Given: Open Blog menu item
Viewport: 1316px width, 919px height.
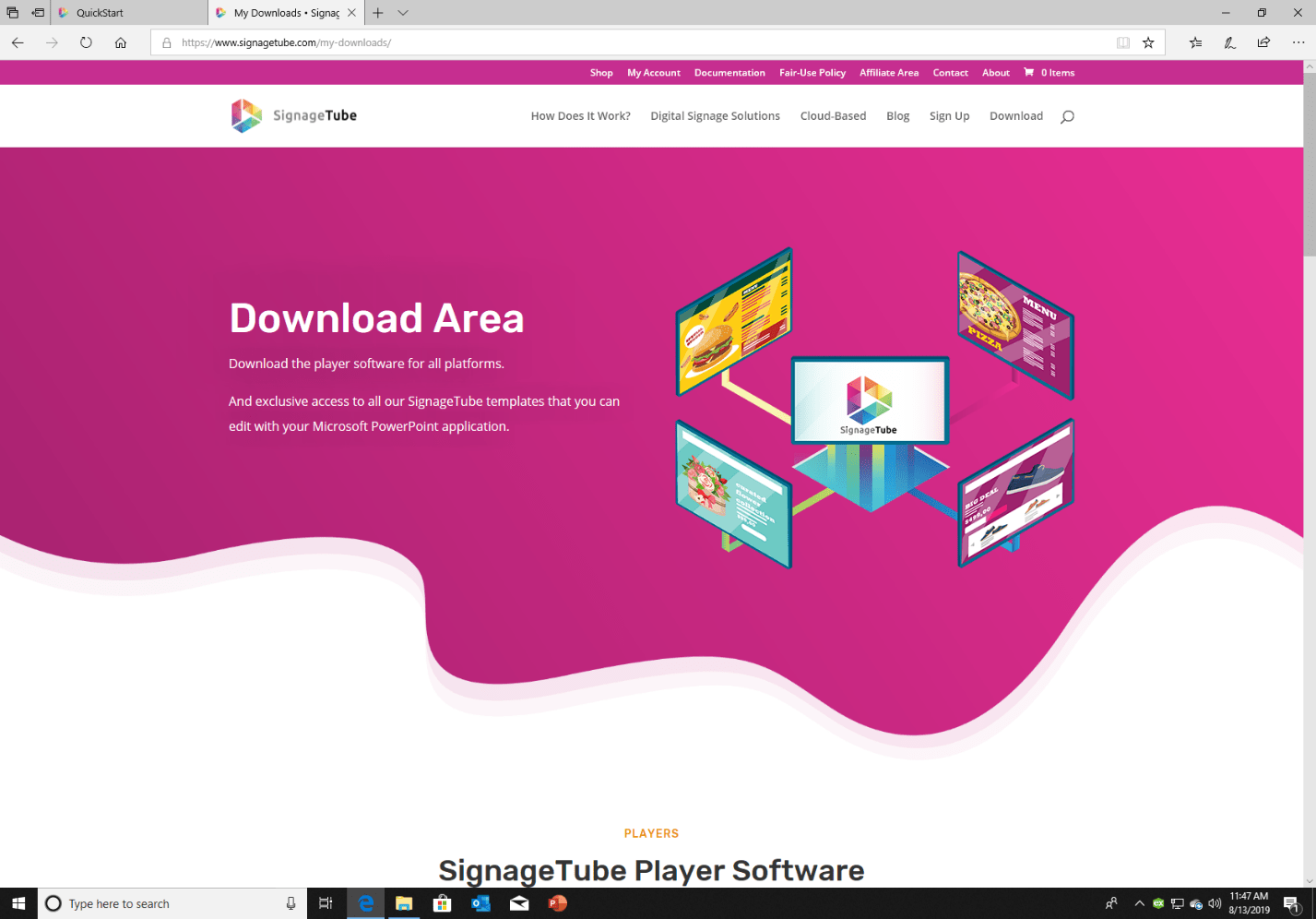Looking at the screenshot, I should click(x=898, y=116).
